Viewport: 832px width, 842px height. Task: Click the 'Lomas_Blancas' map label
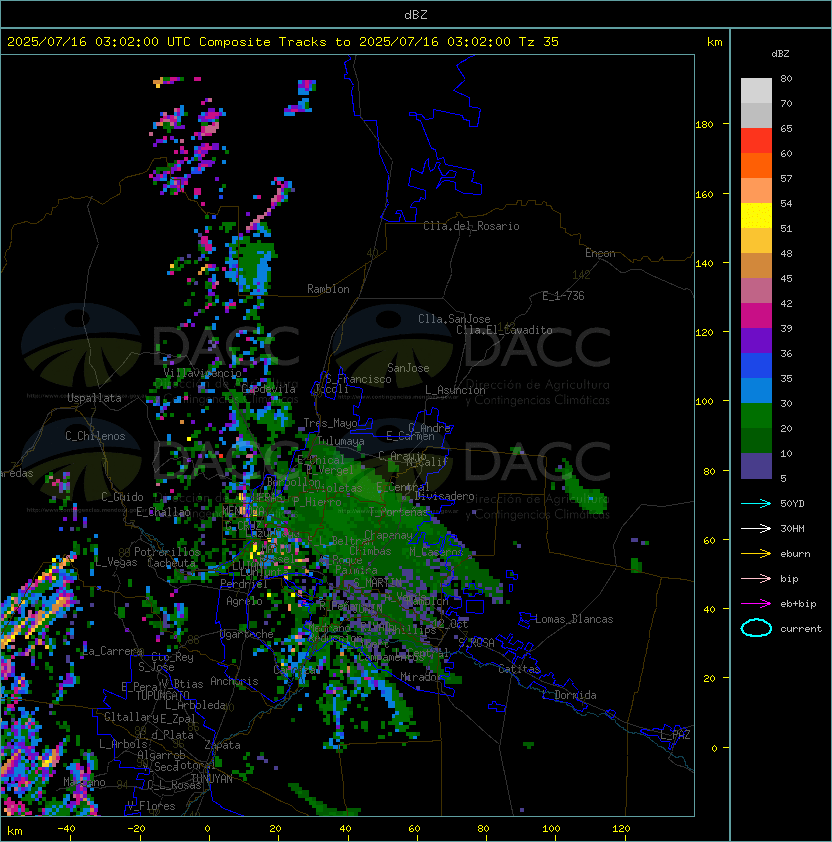point(574,619)
